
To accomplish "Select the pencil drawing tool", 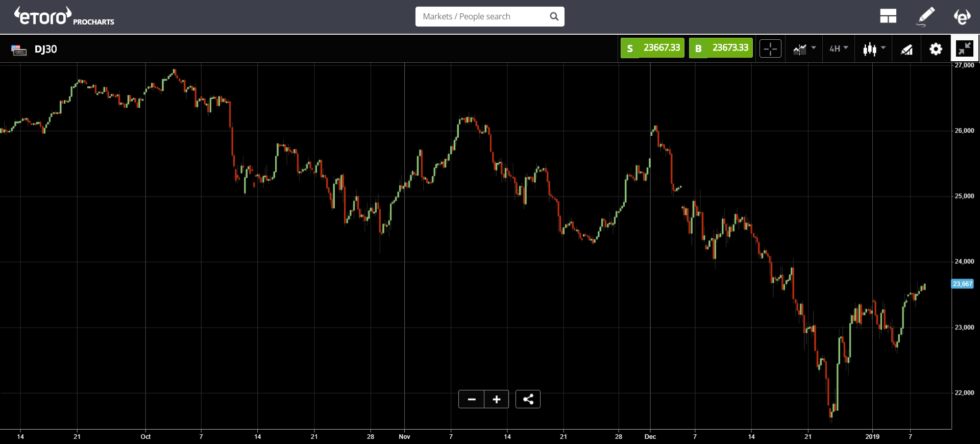I will click(x=926, y=16).
